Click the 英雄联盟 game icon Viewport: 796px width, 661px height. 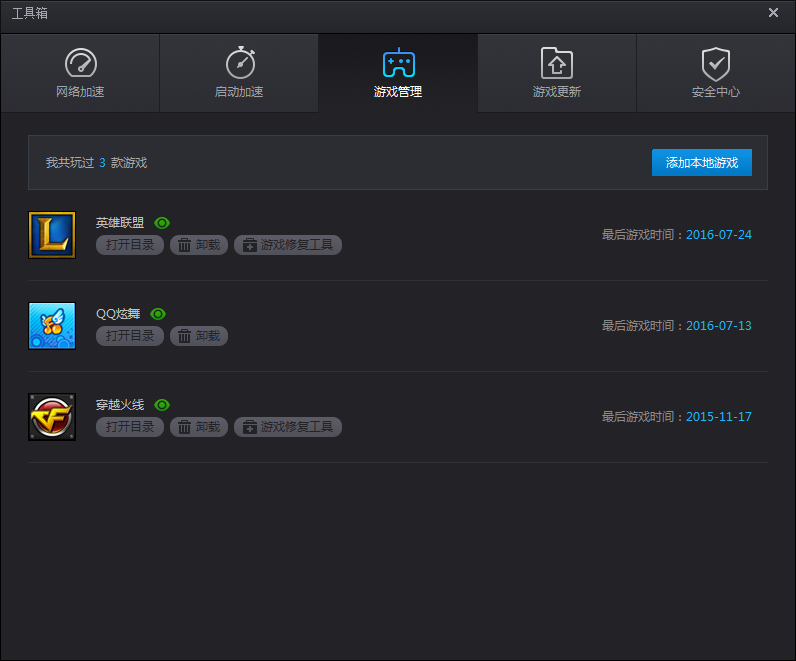point(52,235)
